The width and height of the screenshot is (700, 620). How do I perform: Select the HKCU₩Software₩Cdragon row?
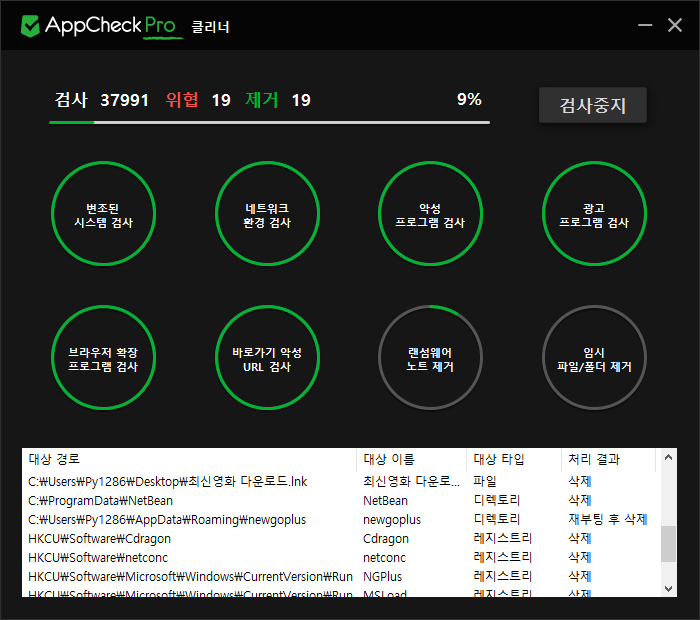pyautogui.click(x=342, y=539)
